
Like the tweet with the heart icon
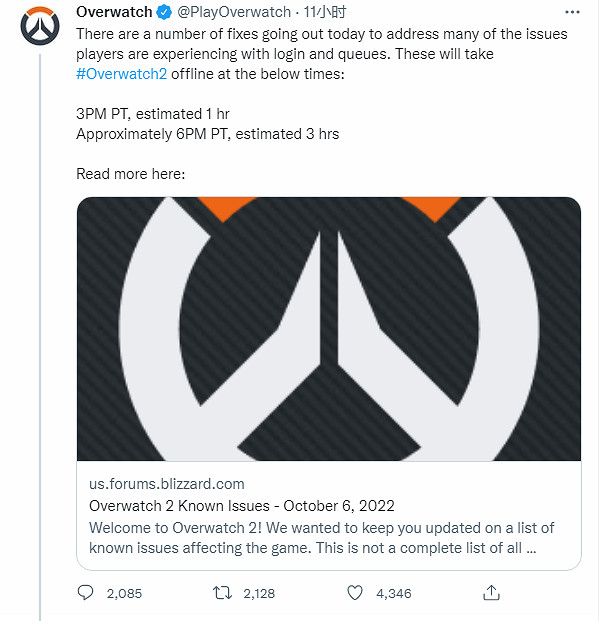[x=354, y=593]
